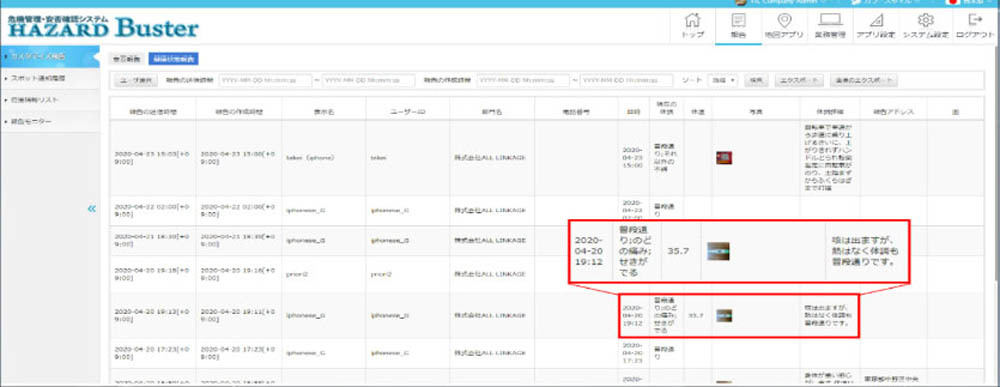Open the laptop management icon in header
Viewport: 1000px width, 387px height.
[x=829, y=26]
